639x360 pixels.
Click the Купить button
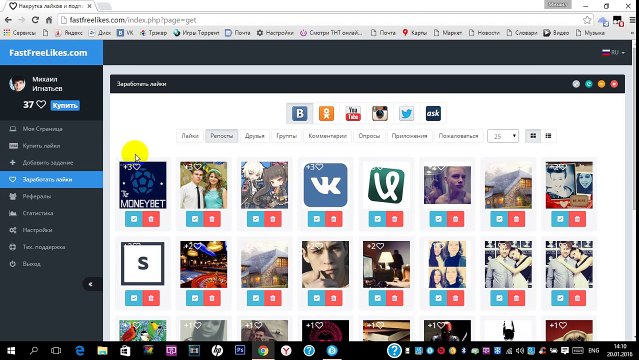click(65, 105)
